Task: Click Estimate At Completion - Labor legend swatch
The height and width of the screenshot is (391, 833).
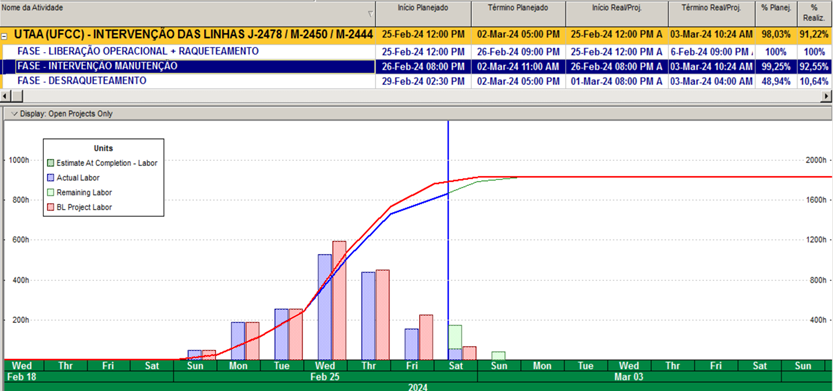Action: click(50, 163)
